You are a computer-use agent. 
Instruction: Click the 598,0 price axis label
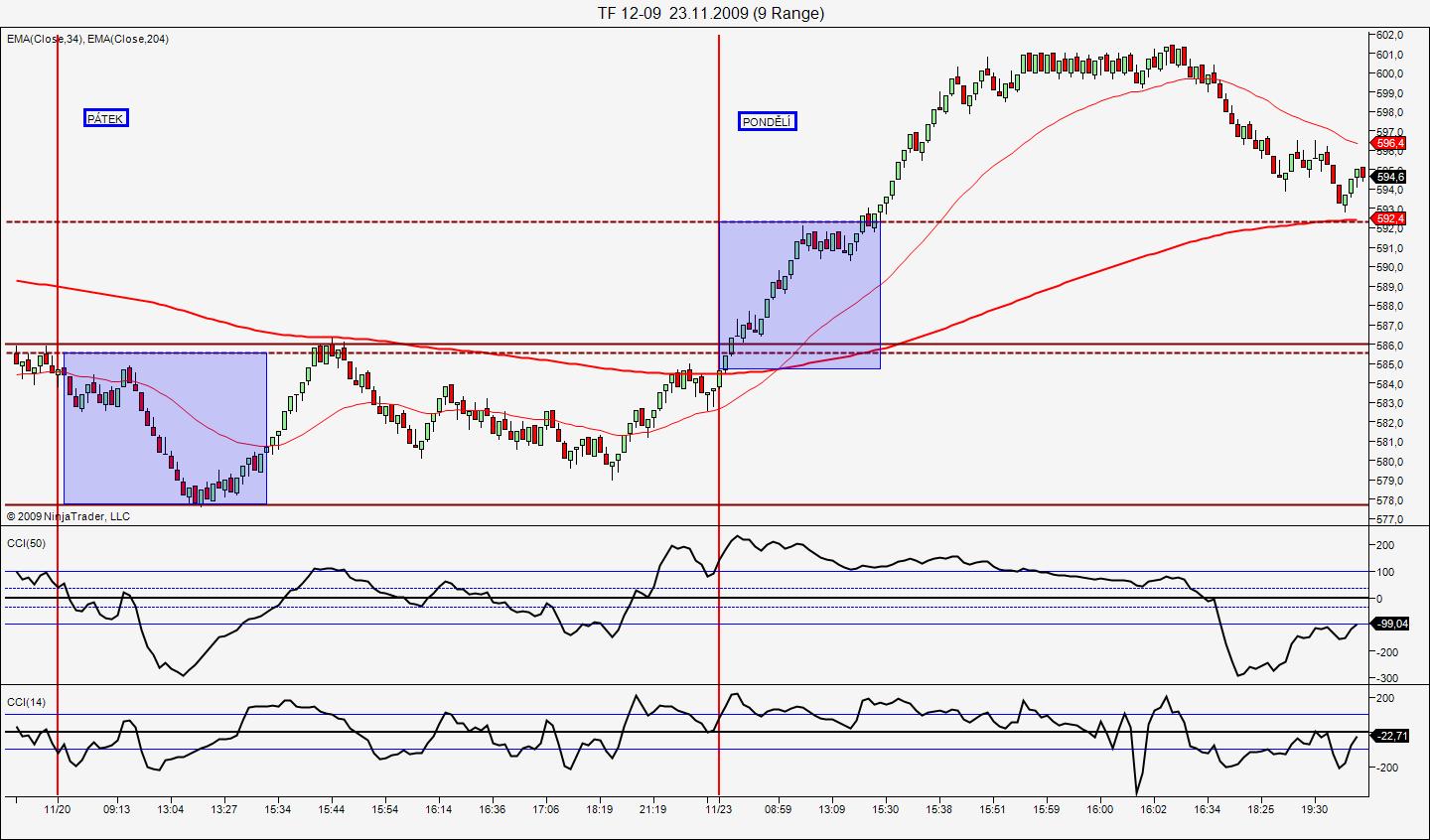coord(1389,112)
